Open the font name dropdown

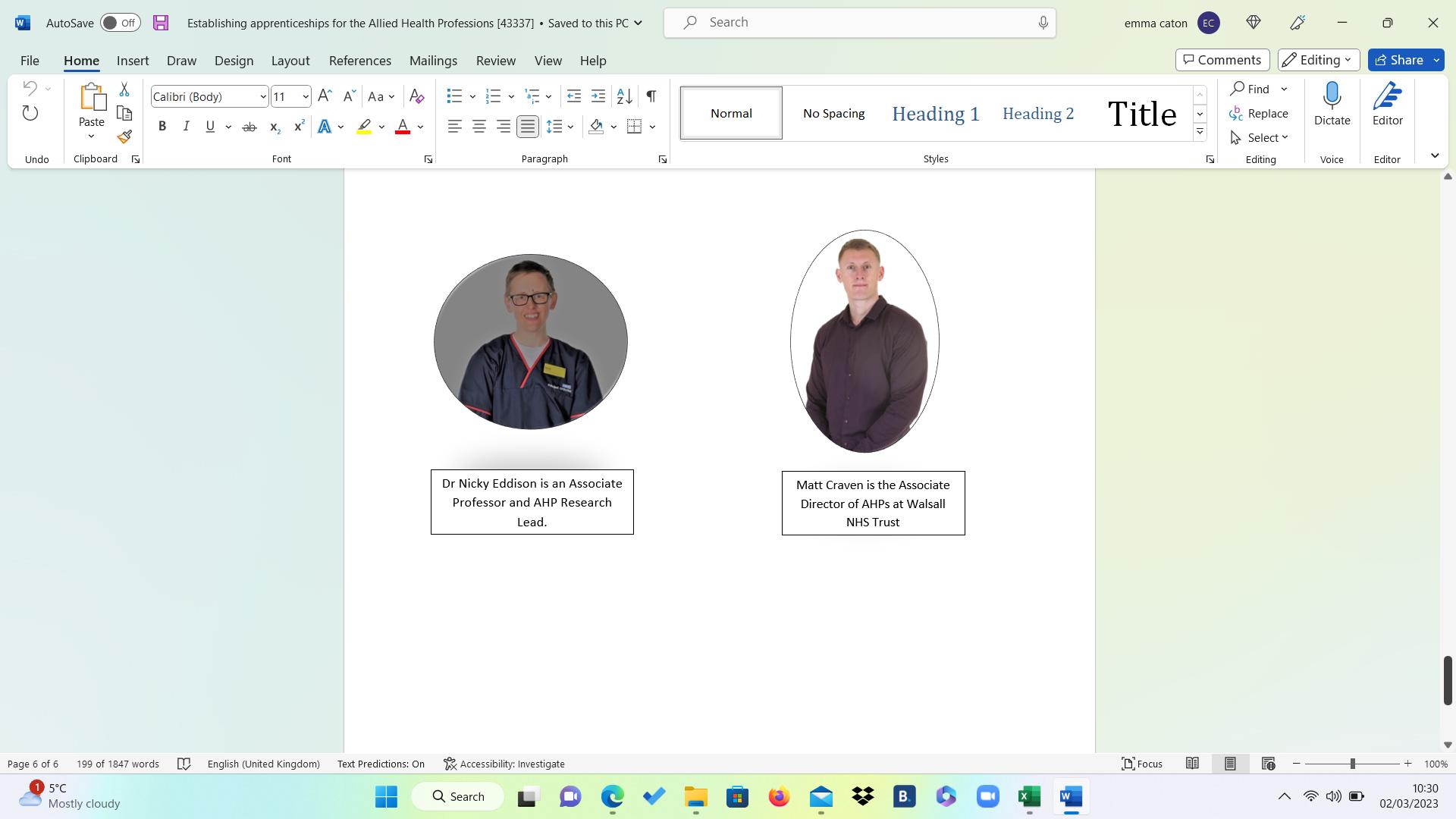[x=262, y=96]
